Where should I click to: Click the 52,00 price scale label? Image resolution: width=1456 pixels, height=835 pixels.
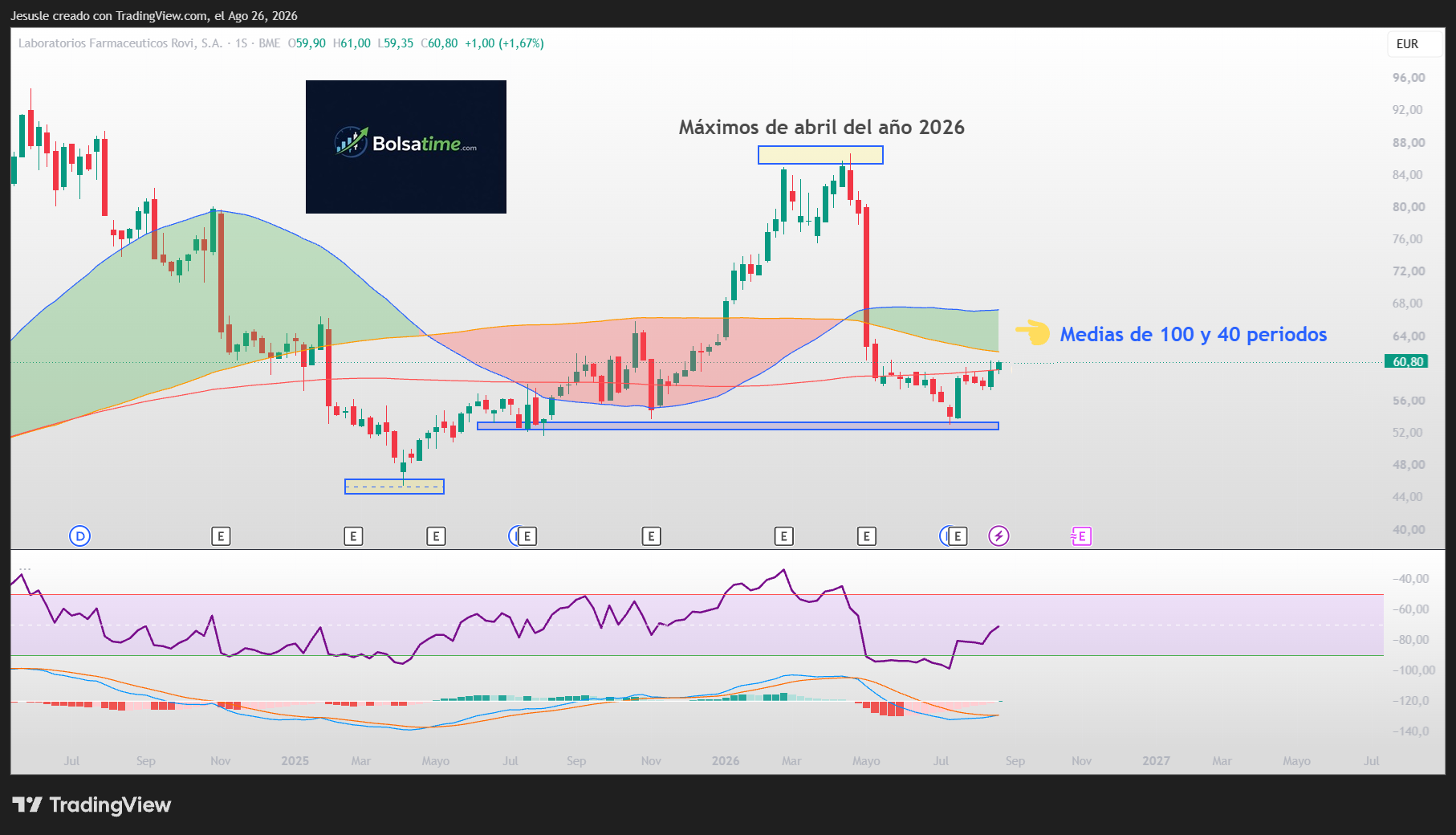pos(1409,433)
